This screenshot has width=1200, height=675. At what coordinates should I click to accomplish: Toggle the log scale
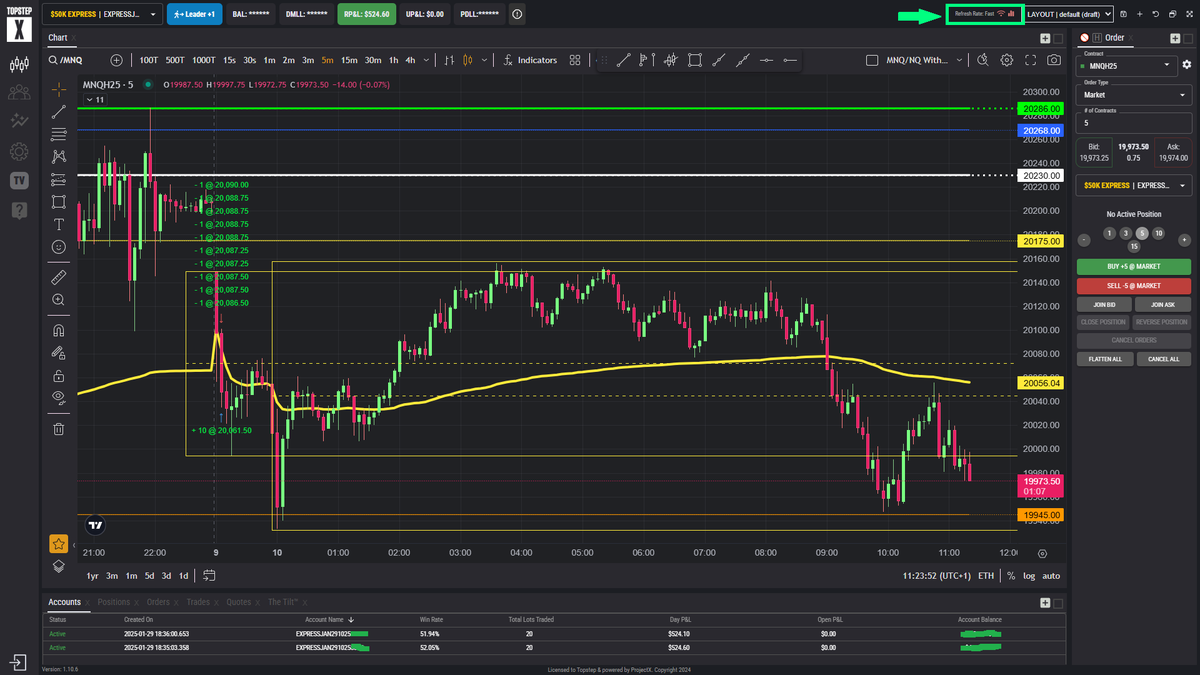click(1029, 576)
